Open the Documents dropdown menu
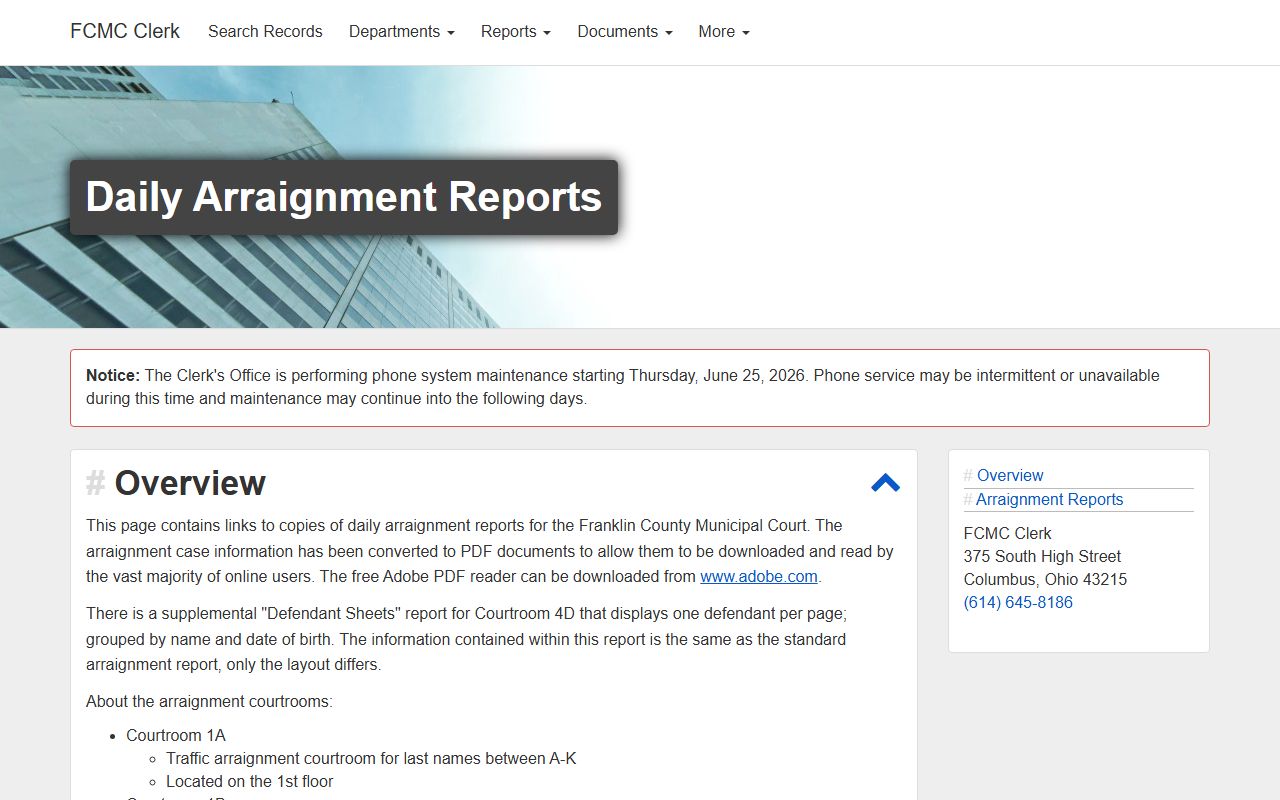This screenshot has height=800, width=1280. 624,31
